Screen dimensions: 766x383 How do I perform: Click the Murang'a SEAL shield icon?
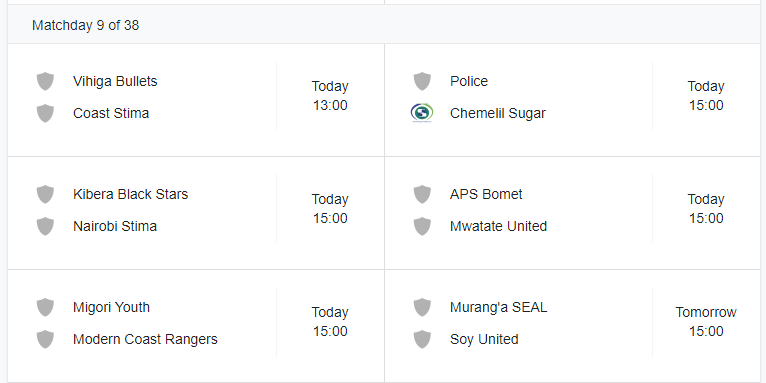point(422,307)
